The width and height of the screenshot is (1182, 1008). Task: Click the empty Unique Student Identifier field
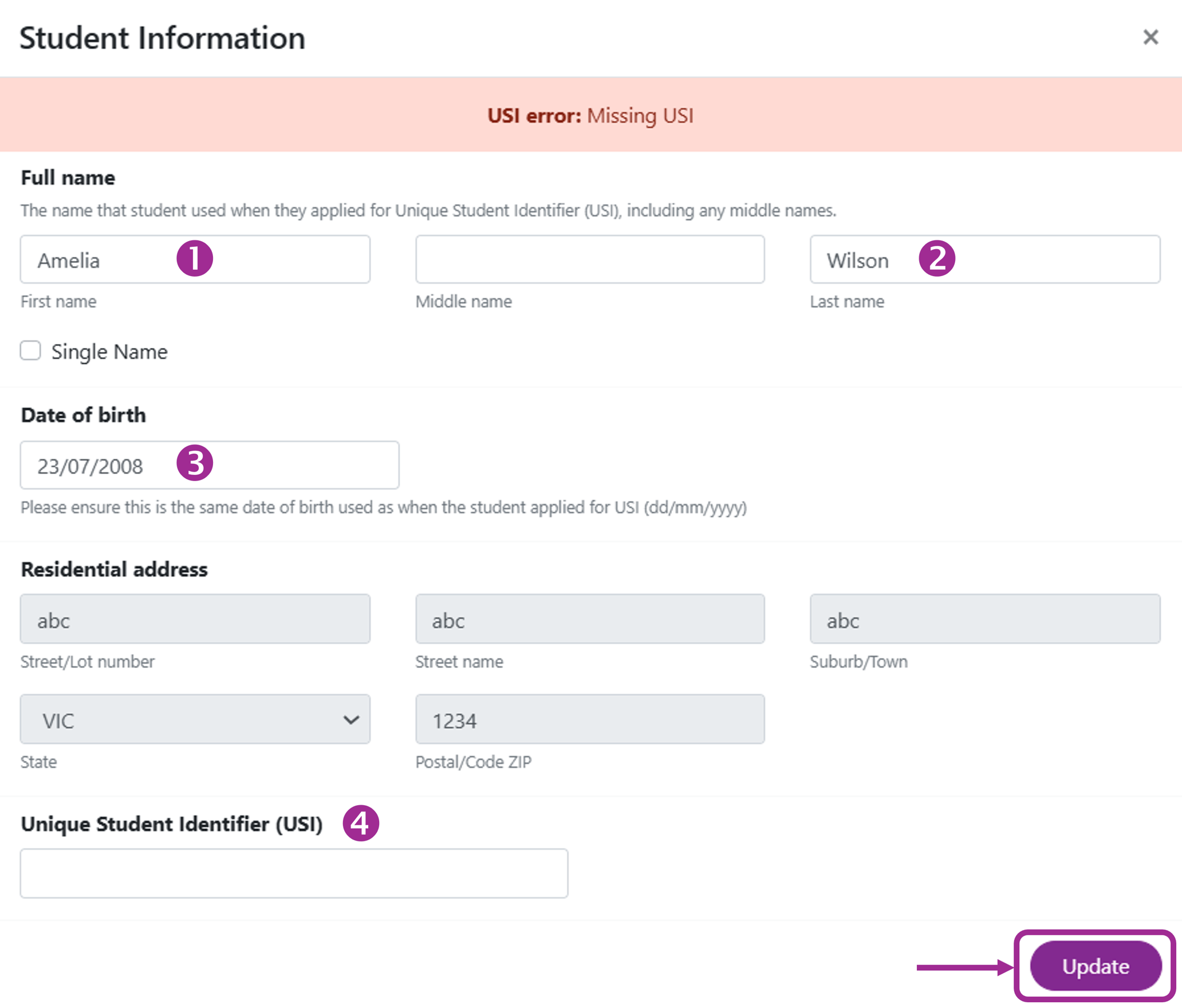[293, 872]
